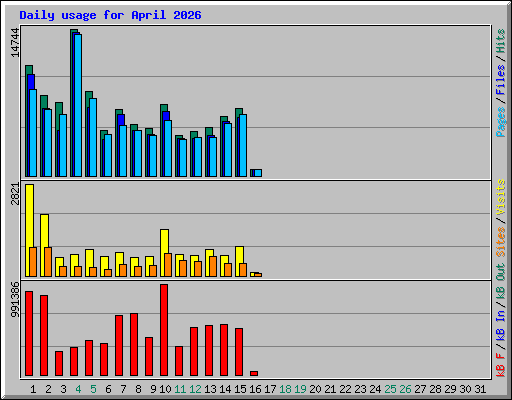The width and height of the screenshot is (512, 400).
Task: Click the 'Pages' legend label
Action: (x=501, y=122)
